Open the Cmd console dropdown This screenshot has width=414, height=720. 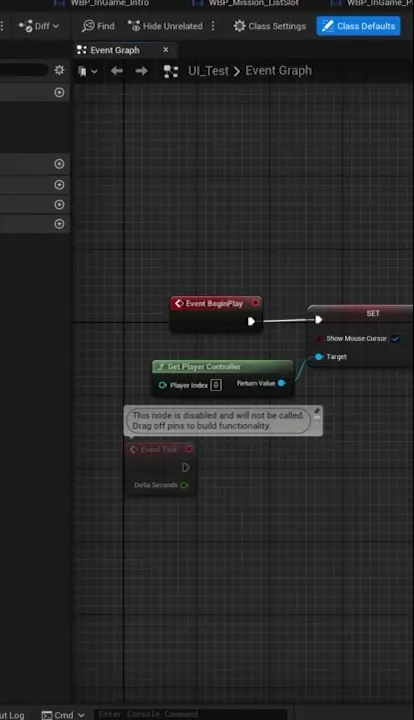63,715
